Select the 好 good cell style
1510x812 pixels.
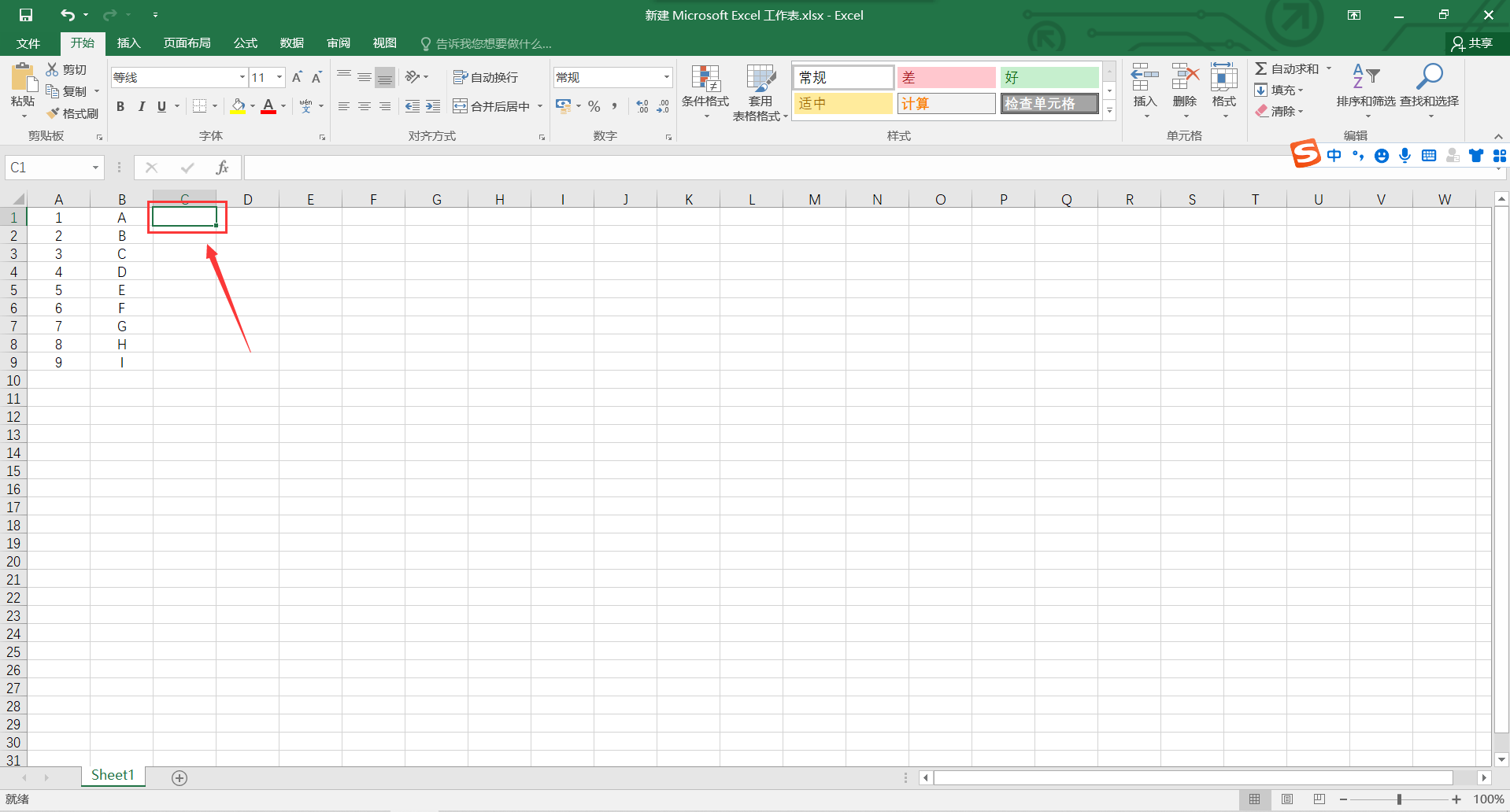pos(1049,77)
